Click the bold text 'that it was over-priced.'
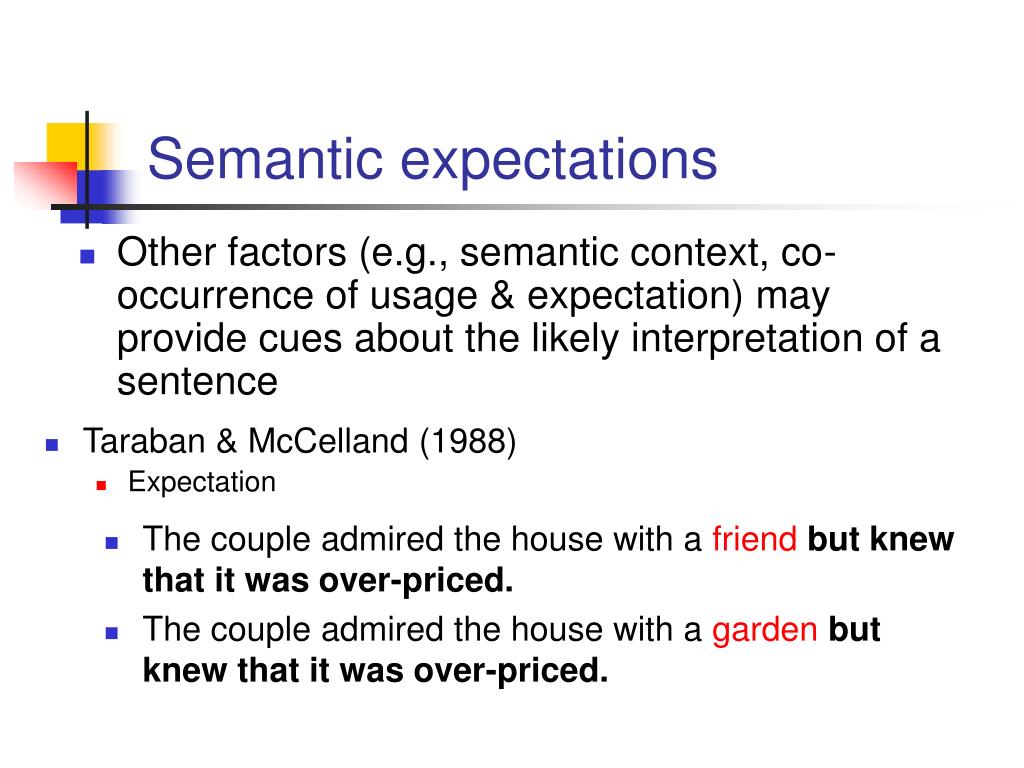The height and width of the screenshot is (768, 1024). (328, 580)
